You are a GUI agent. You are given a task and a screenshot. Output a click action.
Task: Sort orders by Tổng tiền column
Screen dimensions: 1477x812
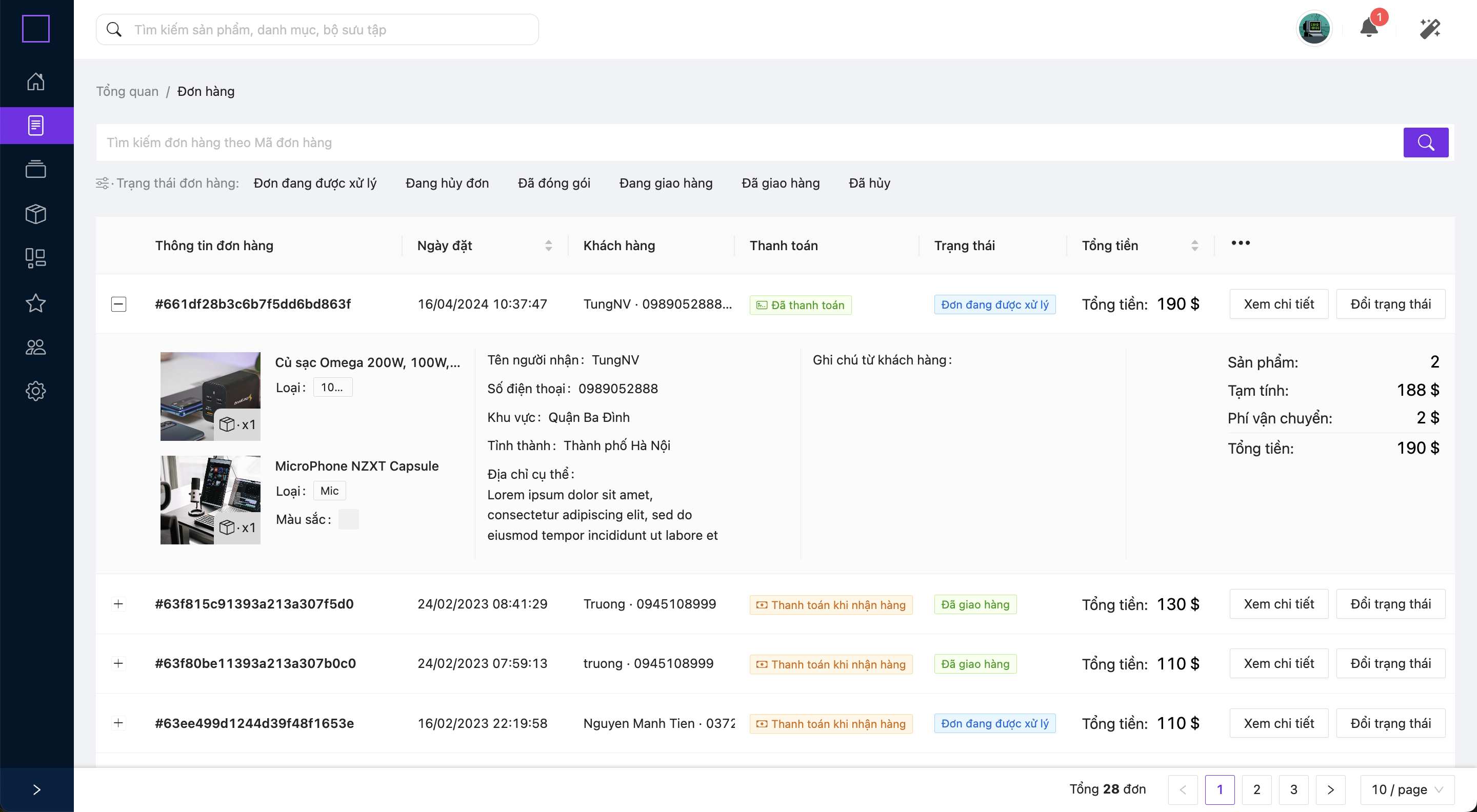pyautogui.click(x=1194, y=246)
